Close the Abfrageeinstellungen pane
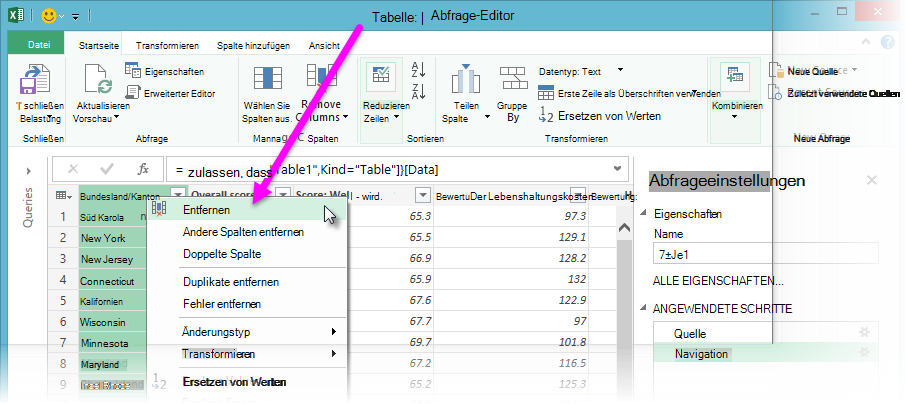The width and height of the screenshot is (907, 404). pos(872,180)
